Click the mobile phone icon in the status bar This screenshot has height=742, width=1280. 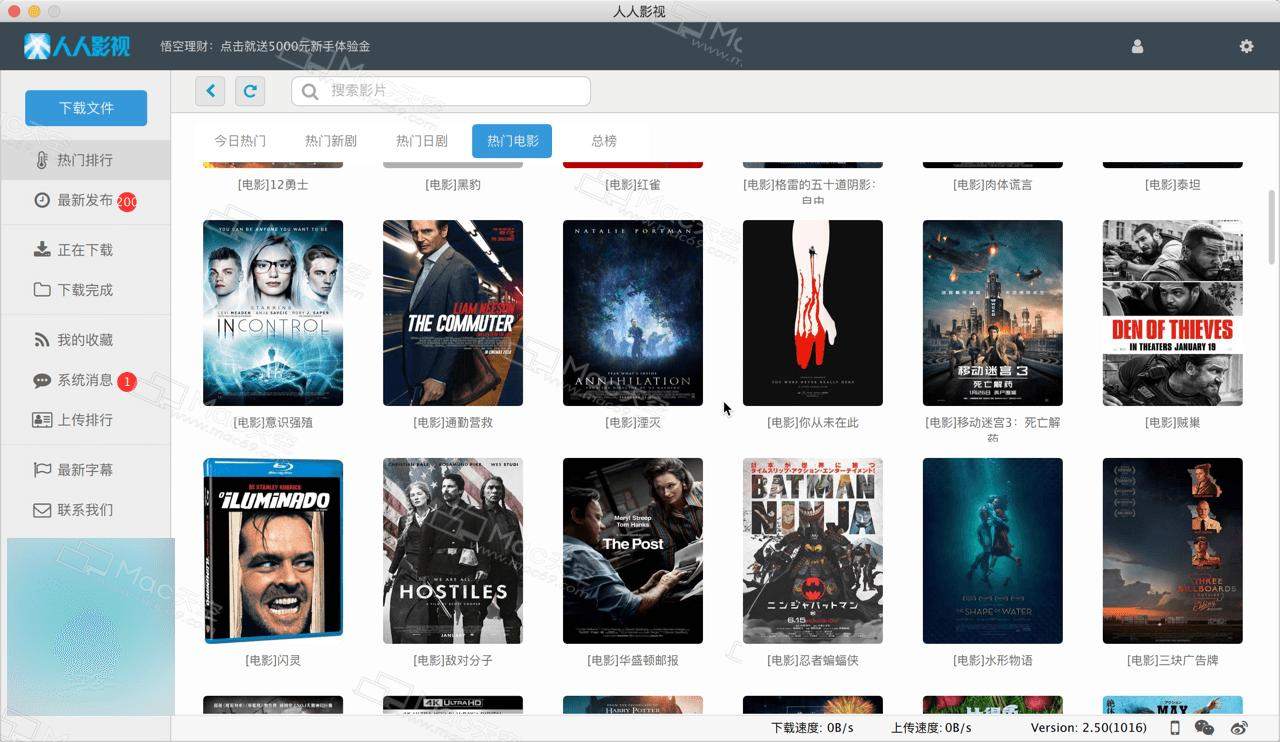click(x=1175, y=728)
